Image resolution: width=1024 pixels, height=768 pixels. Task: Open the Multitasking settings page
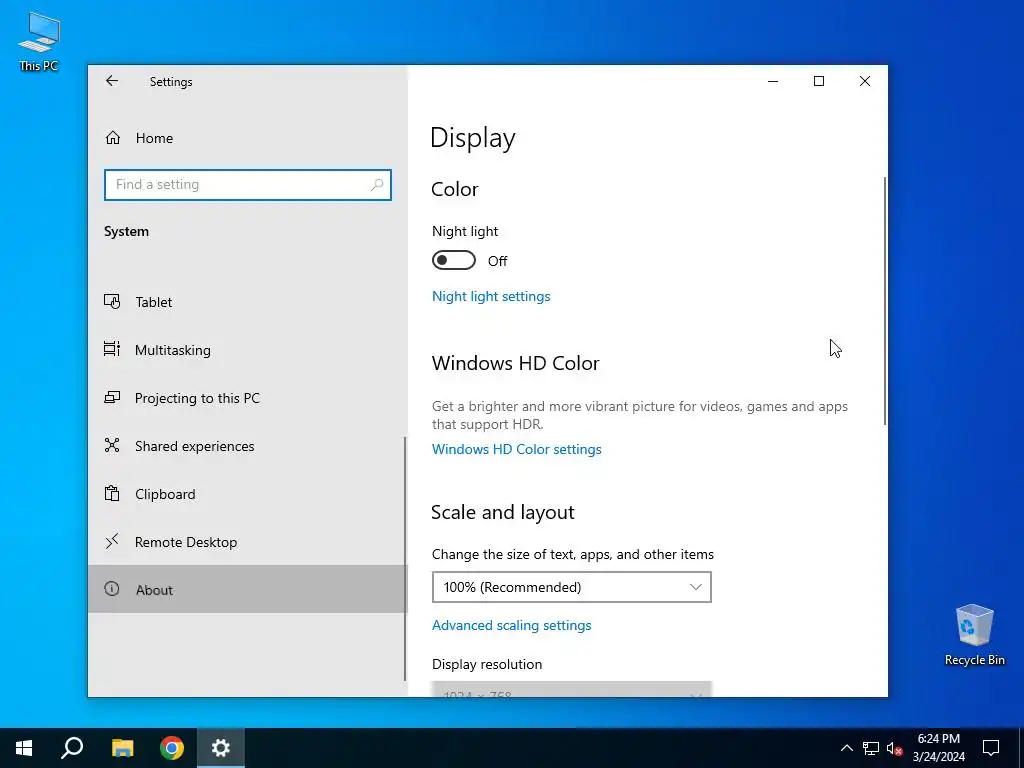click(x=247, y=349)
